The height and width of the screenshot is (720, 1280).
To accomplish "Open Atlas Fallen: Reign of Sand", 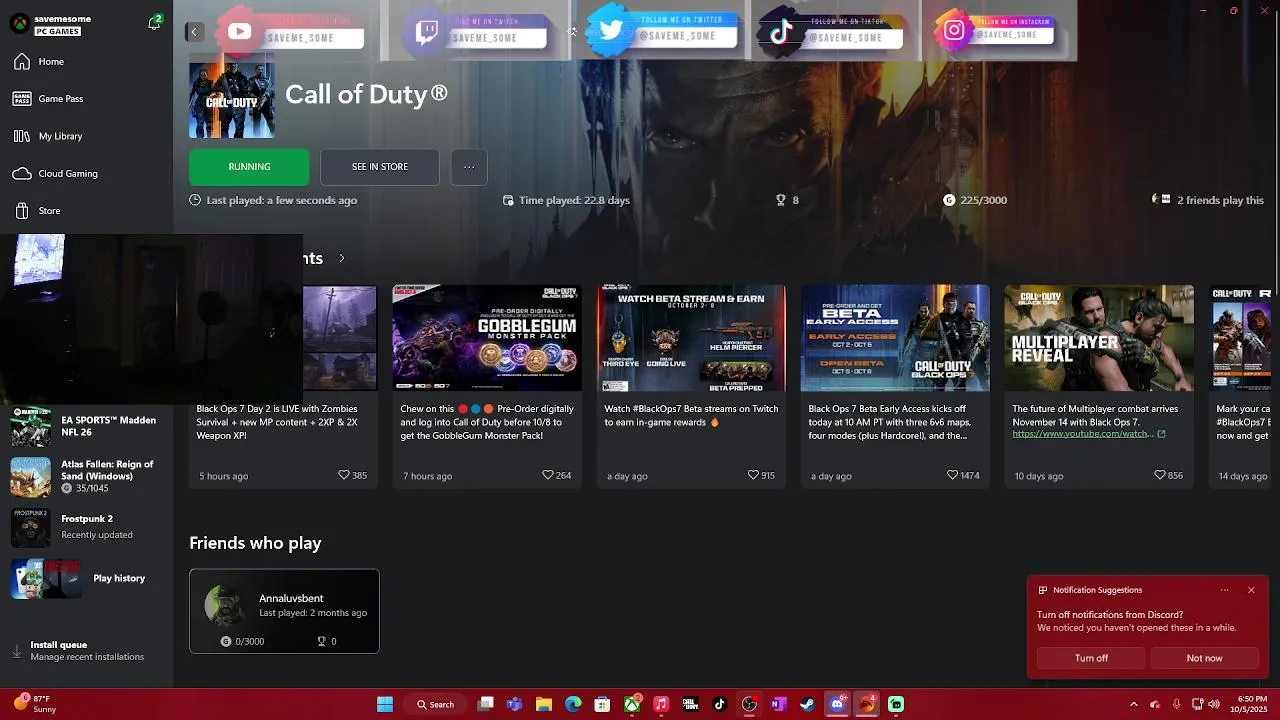I will coord(86,477).
